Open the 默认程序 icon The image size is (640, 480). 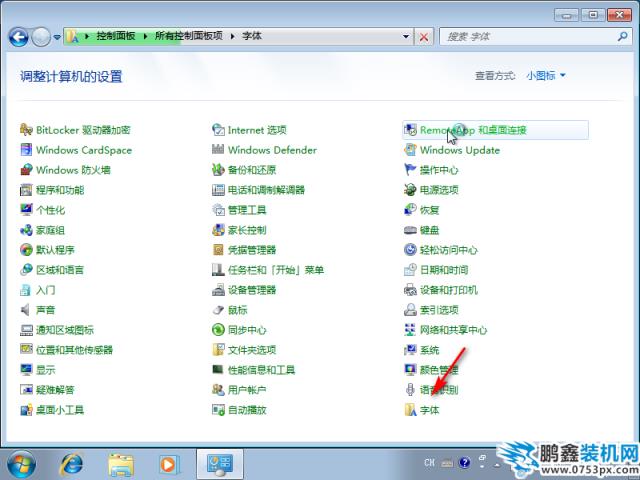[26, 250]
